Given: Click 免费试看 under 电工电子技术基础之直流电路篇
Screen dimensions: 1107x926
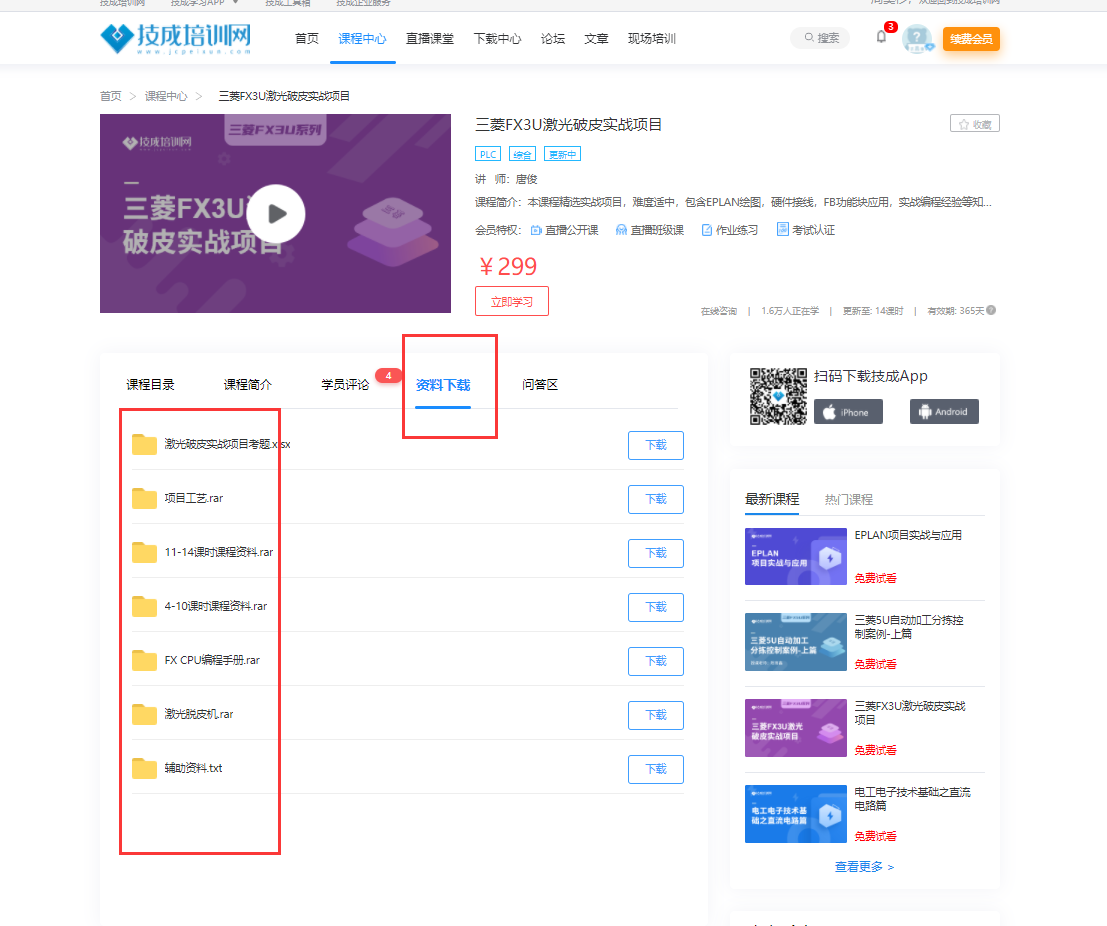Looking at the screenshot, I should point(875,836).
